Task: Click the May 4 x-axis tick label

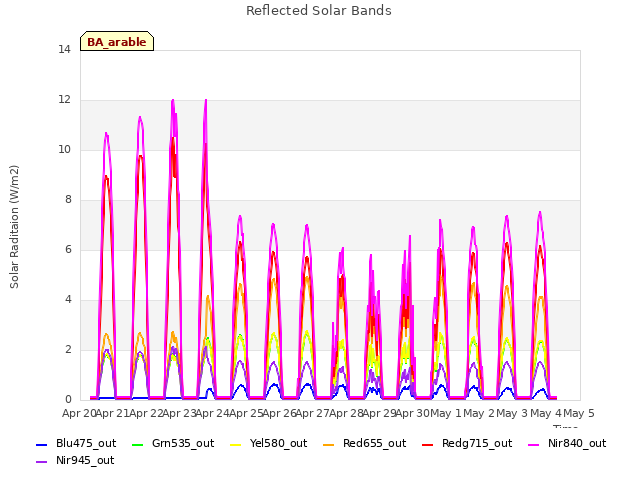Action: pos(546,413)
